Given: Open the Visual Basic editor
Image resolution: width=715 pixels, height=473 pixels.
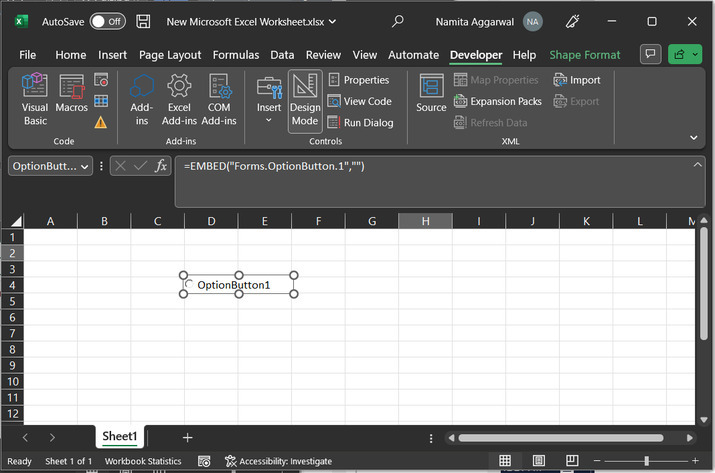Looking at the screenshot, I should pyautogui.click(x=35, y=100).
